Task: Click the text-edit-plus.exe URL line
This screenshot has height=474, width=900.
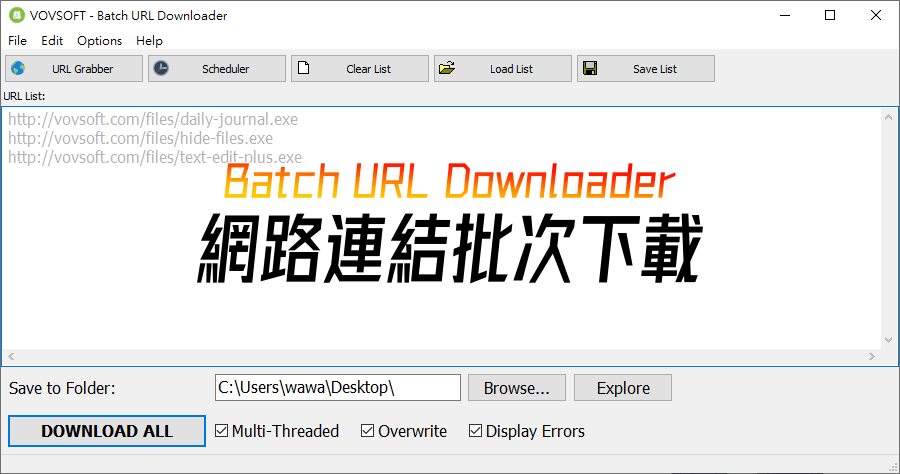Action: pos(155,157)
